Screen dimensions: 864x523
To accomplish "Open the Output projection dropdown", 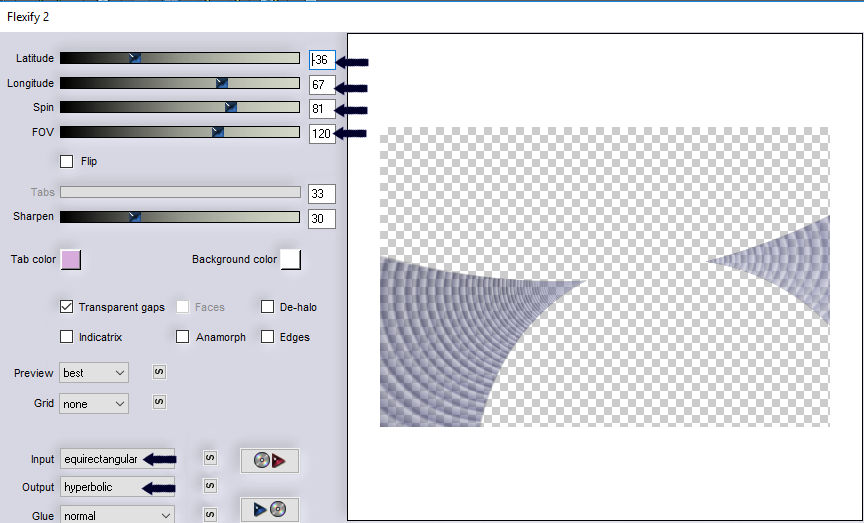I will 117,487.
